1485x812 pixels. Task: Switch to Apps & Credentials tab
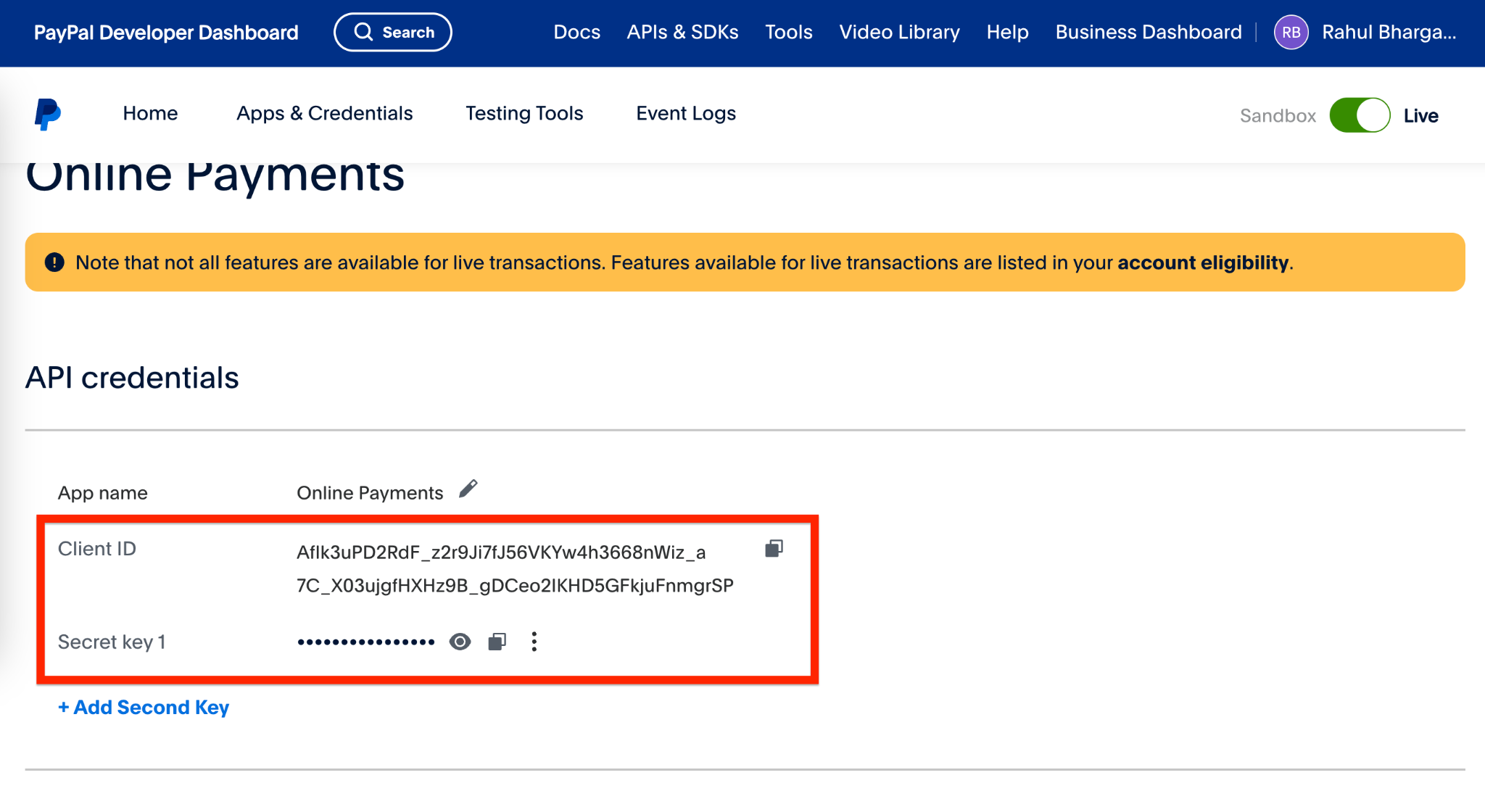324,113
